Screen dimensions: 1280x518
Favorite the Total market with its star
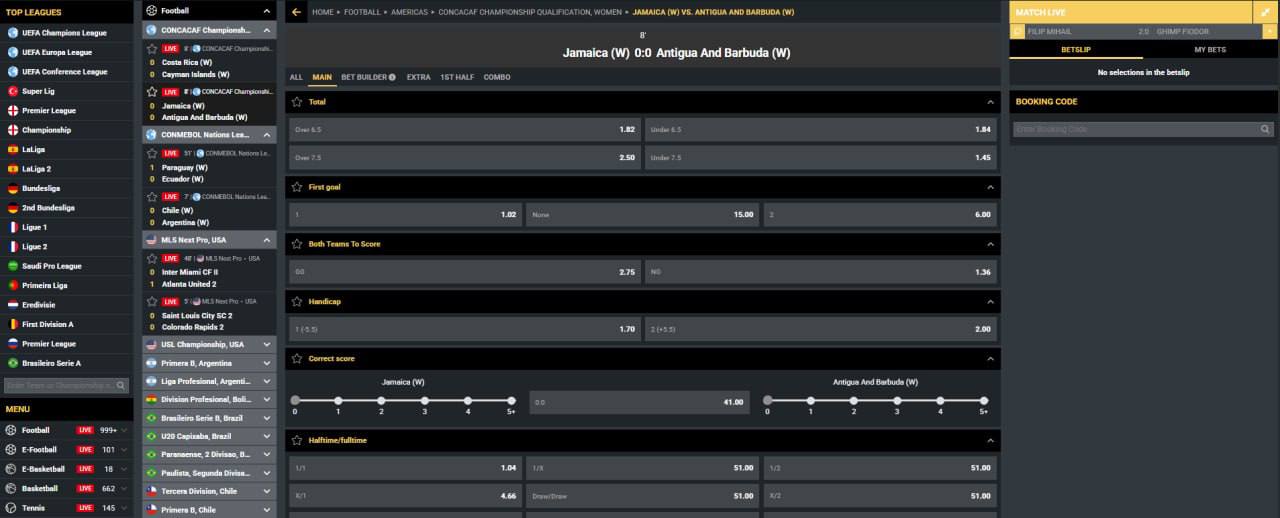297,102
